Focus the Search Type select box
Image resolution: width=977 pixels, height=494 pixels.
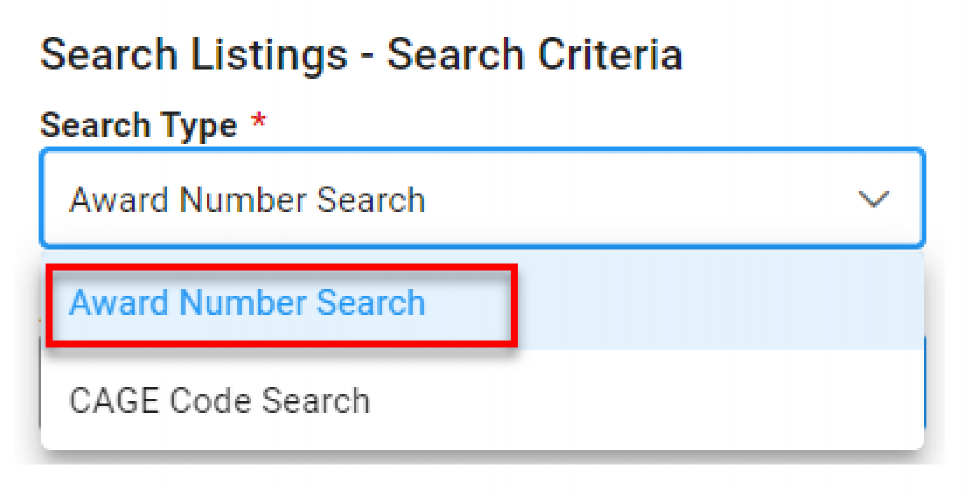pos(481,200)
